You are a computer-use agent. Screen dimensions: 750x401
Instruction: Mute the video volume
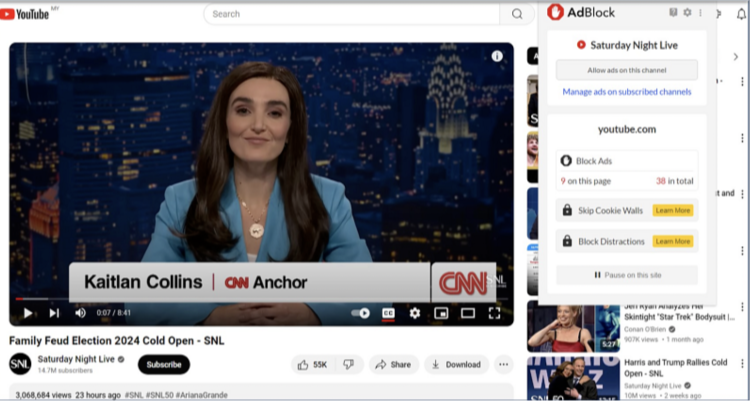[x=80, y=313]
